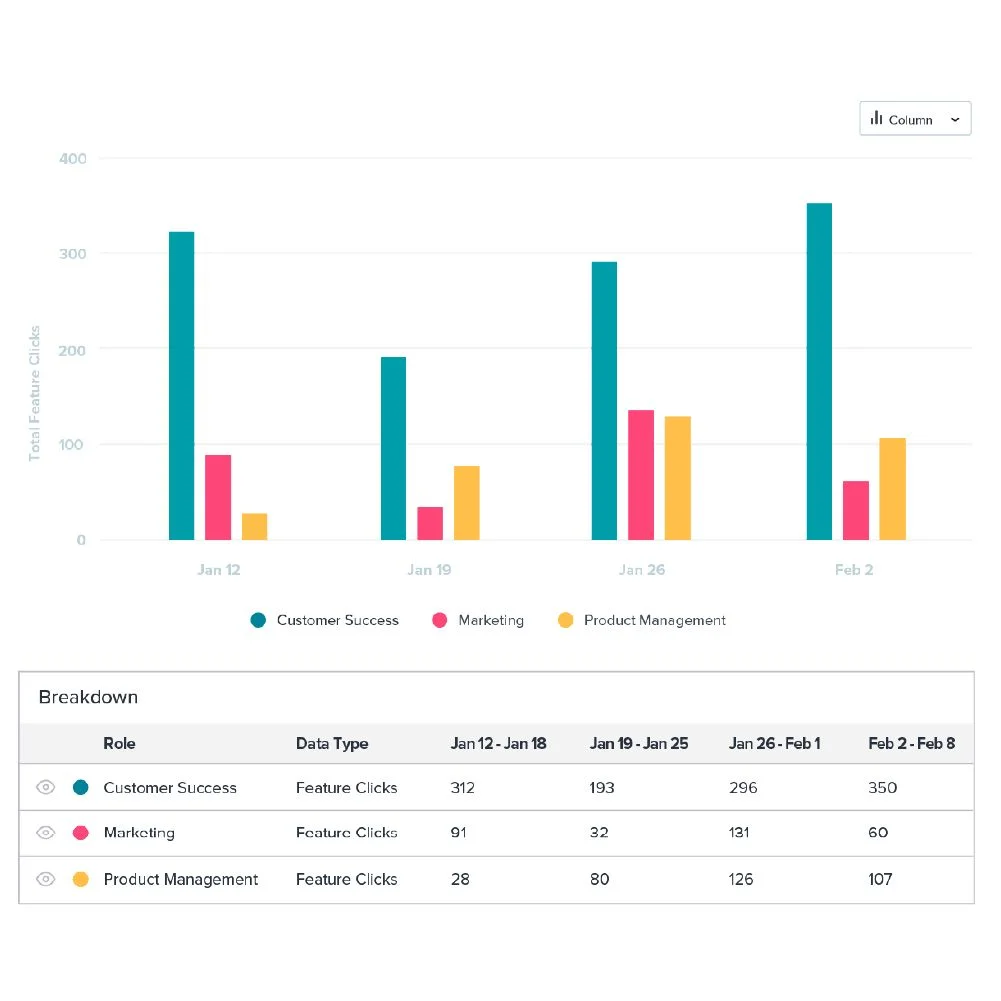Screen dimensions: 1001x1001
Task: Click the Product Management bar for Jan 19
Action: (x=467, y=503)
